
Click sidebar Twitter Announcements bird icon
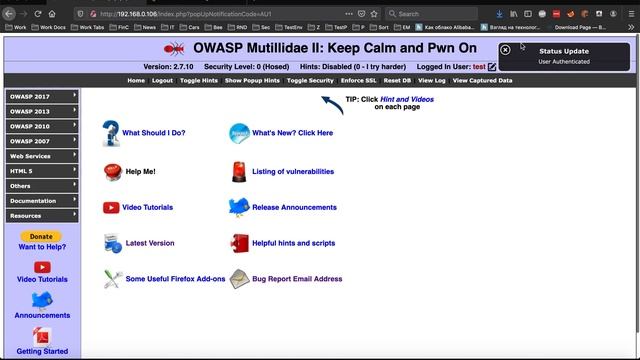[42, 301]
